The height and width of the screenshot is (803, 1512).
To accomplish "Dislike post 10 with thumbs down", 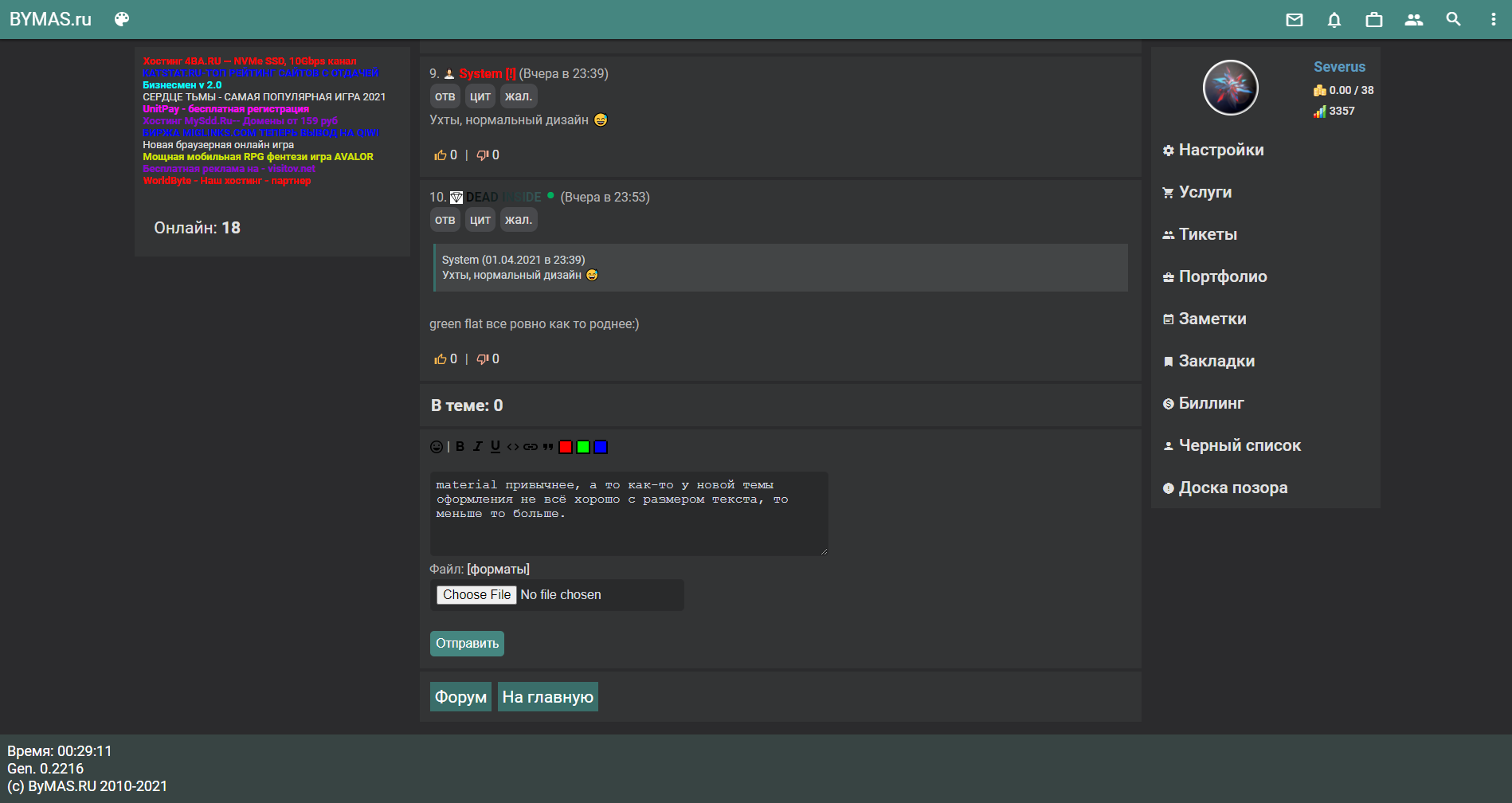I will coord(482,359).
